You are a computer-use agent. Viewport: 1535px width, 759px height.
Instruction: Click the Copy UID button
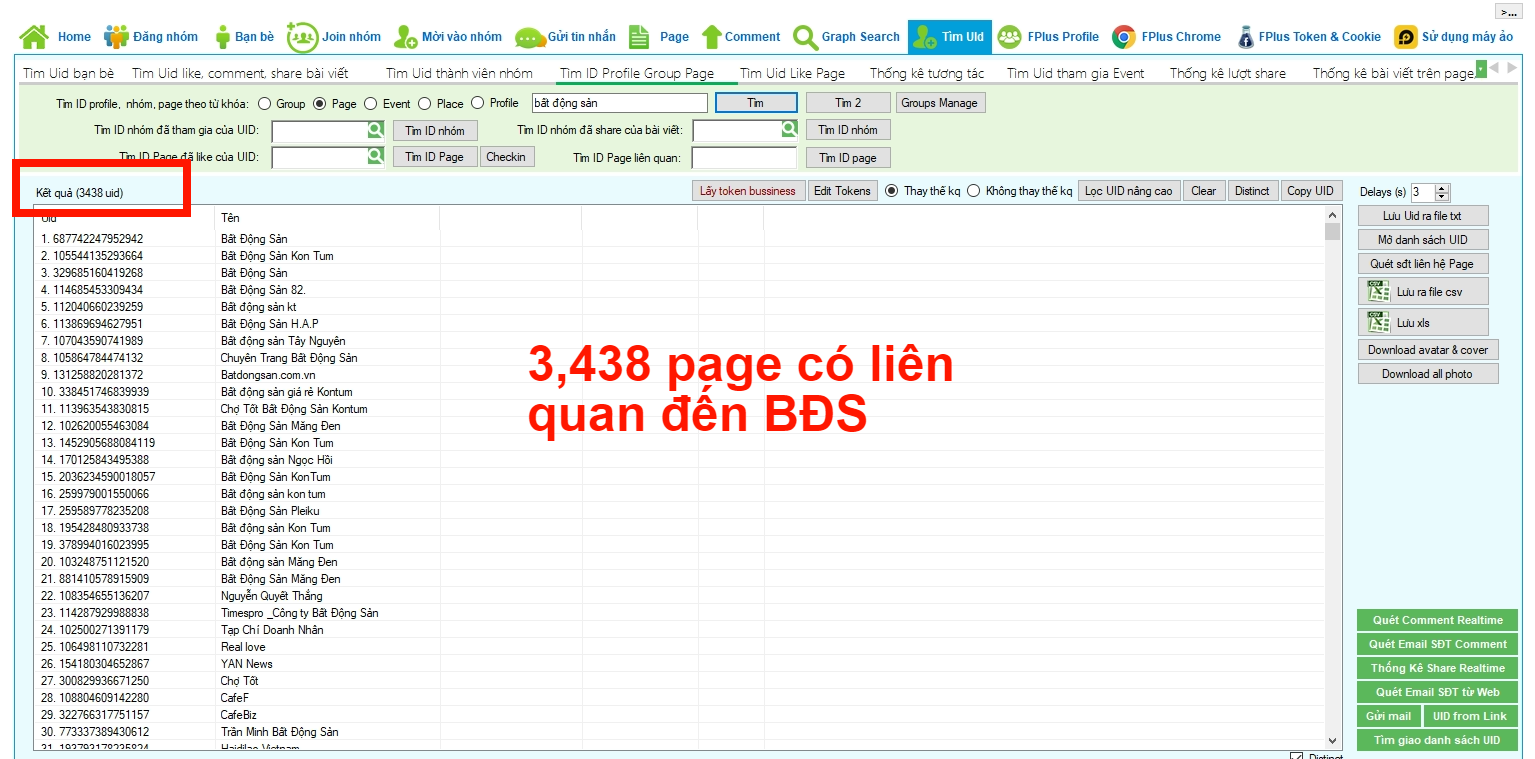(1310, 191)
